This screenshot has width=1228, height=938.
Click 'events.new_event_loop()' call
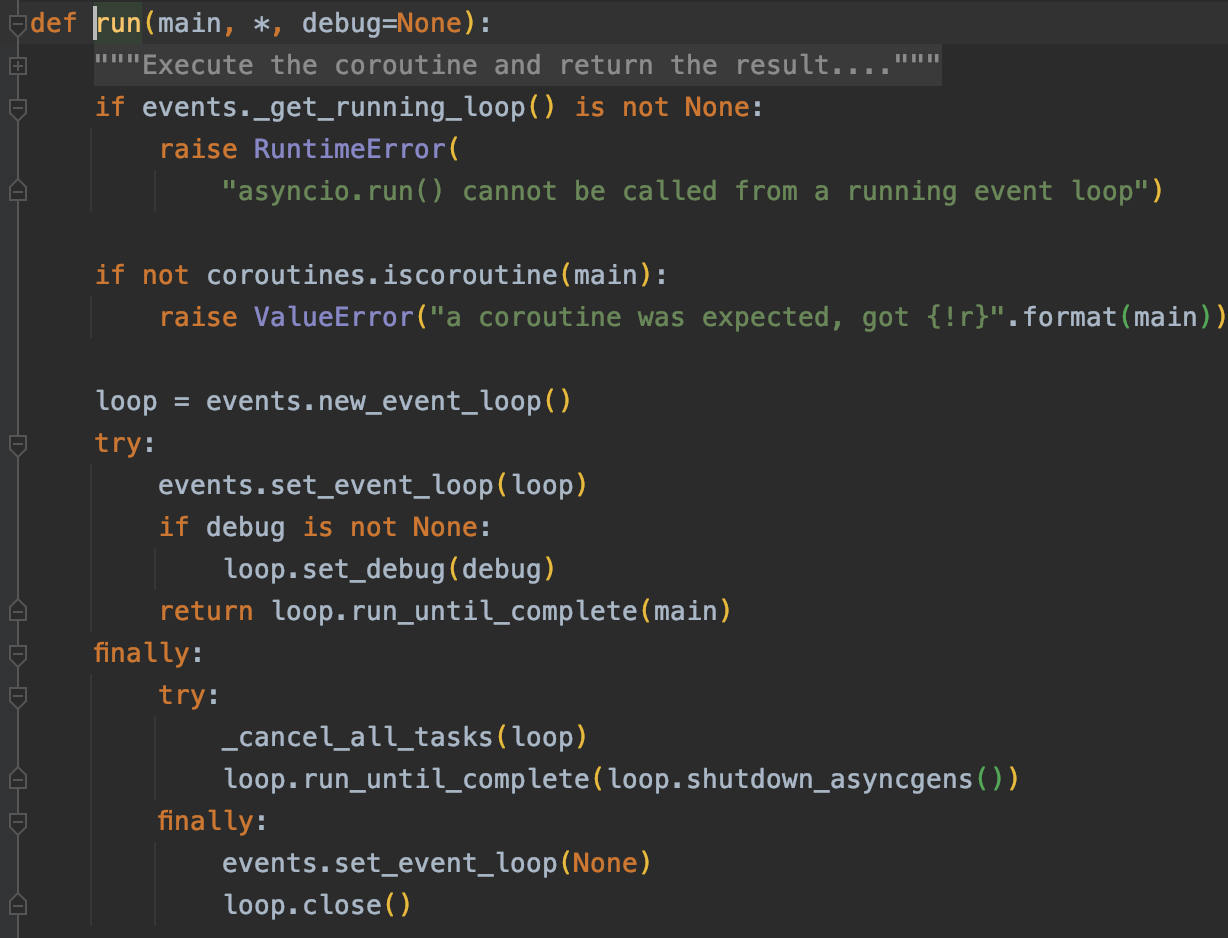(x=388, y=401)
